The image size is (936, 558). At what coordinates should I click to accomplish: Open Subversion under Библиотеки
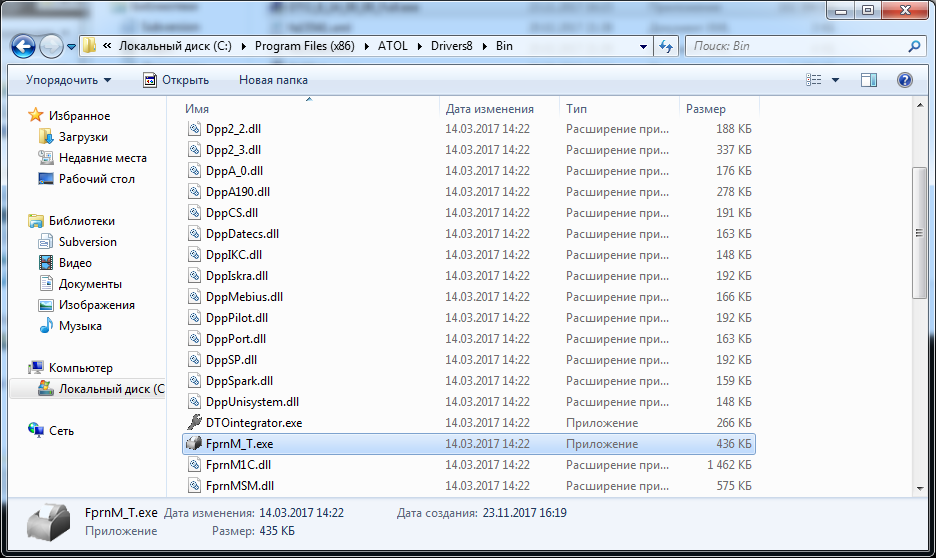click(87, 242)
